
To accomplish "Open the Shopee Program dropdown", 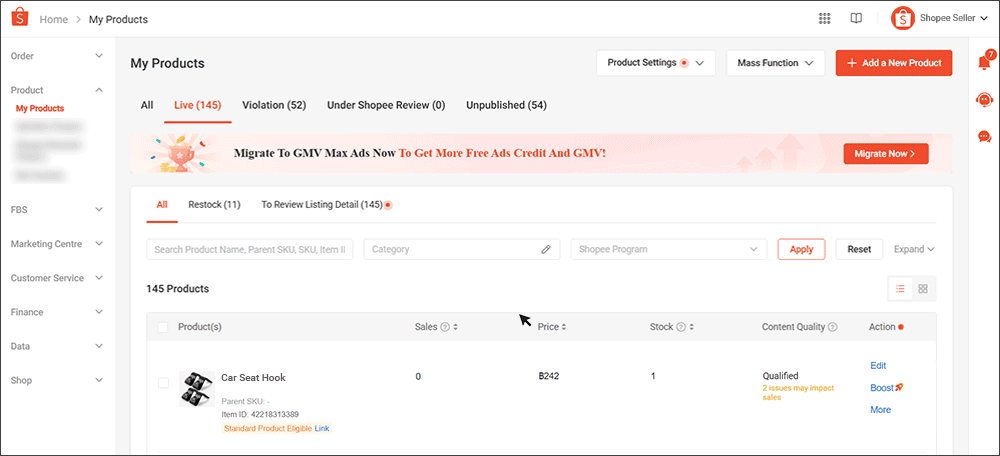I will [669, 249].
